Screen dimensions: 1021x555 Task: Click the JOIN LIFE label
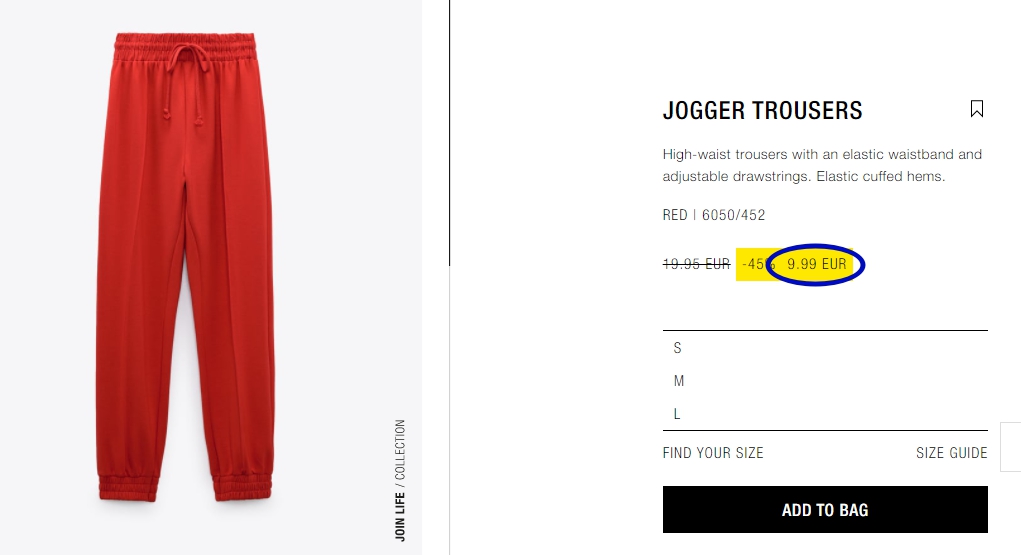point(400,517)
